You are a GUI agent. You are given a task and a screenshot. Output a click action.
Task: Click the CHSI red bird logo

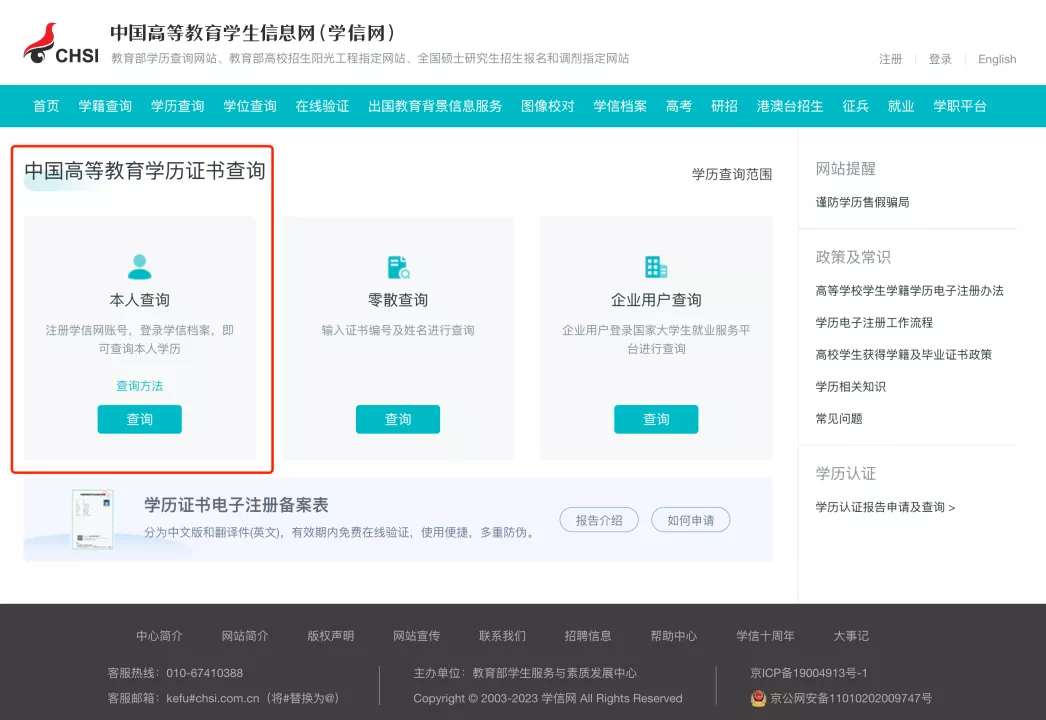(61, 45)
